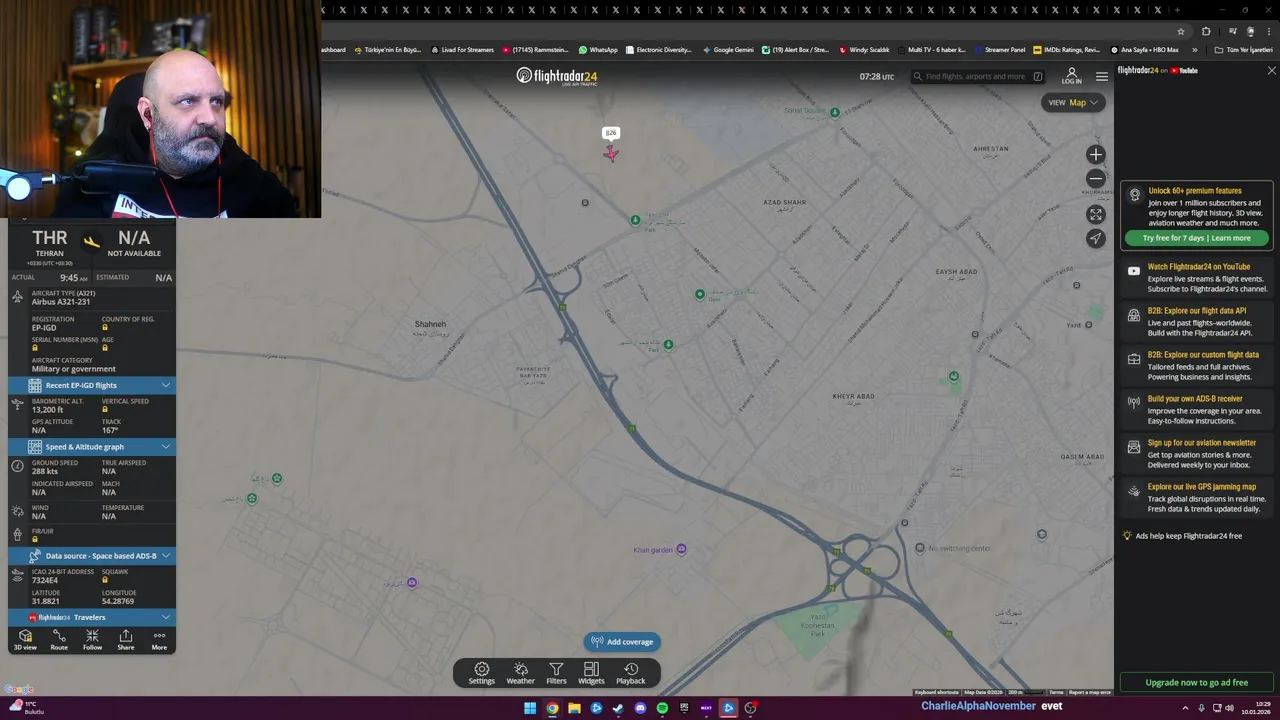Share this flight

point(125,640)
